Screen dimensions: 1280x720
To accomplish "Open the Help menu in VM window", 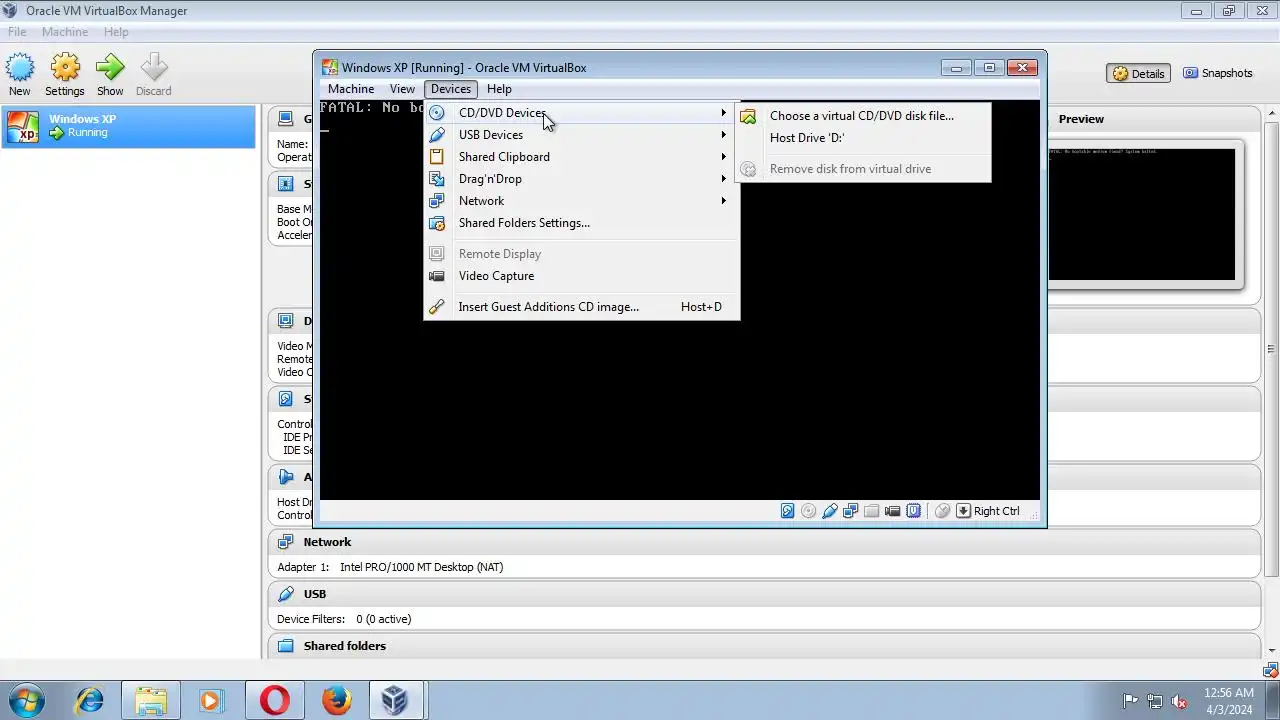I will click(499, 89).
